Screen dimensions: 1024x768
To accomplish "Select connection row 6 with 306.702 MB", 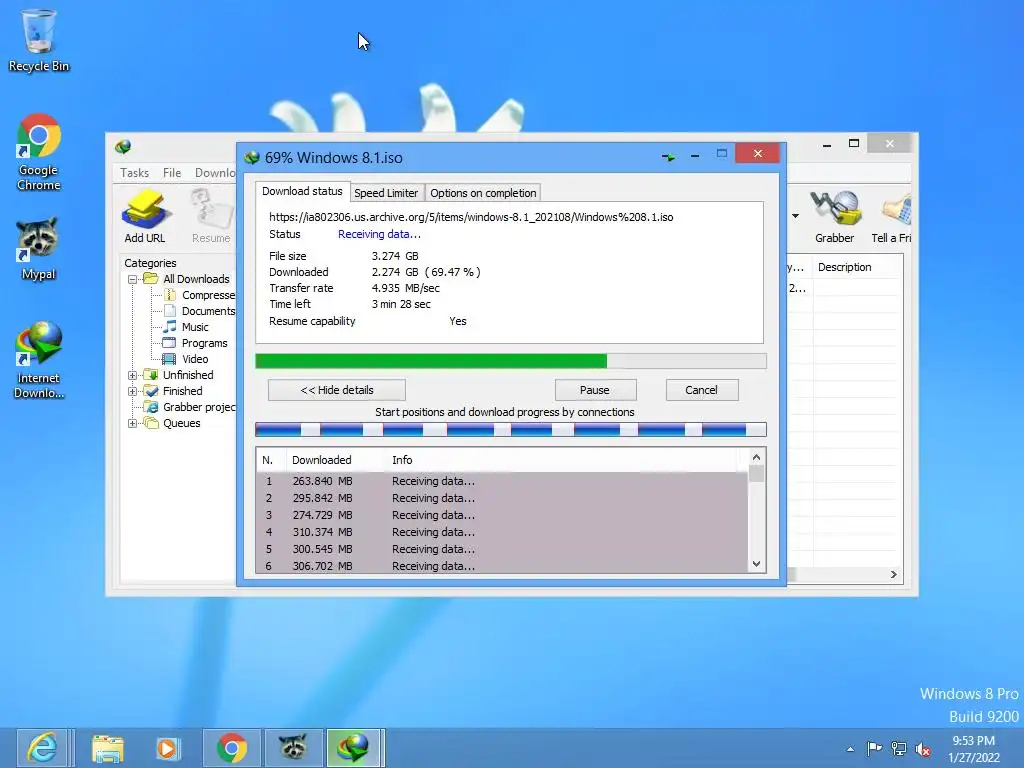I will point(502,566).
